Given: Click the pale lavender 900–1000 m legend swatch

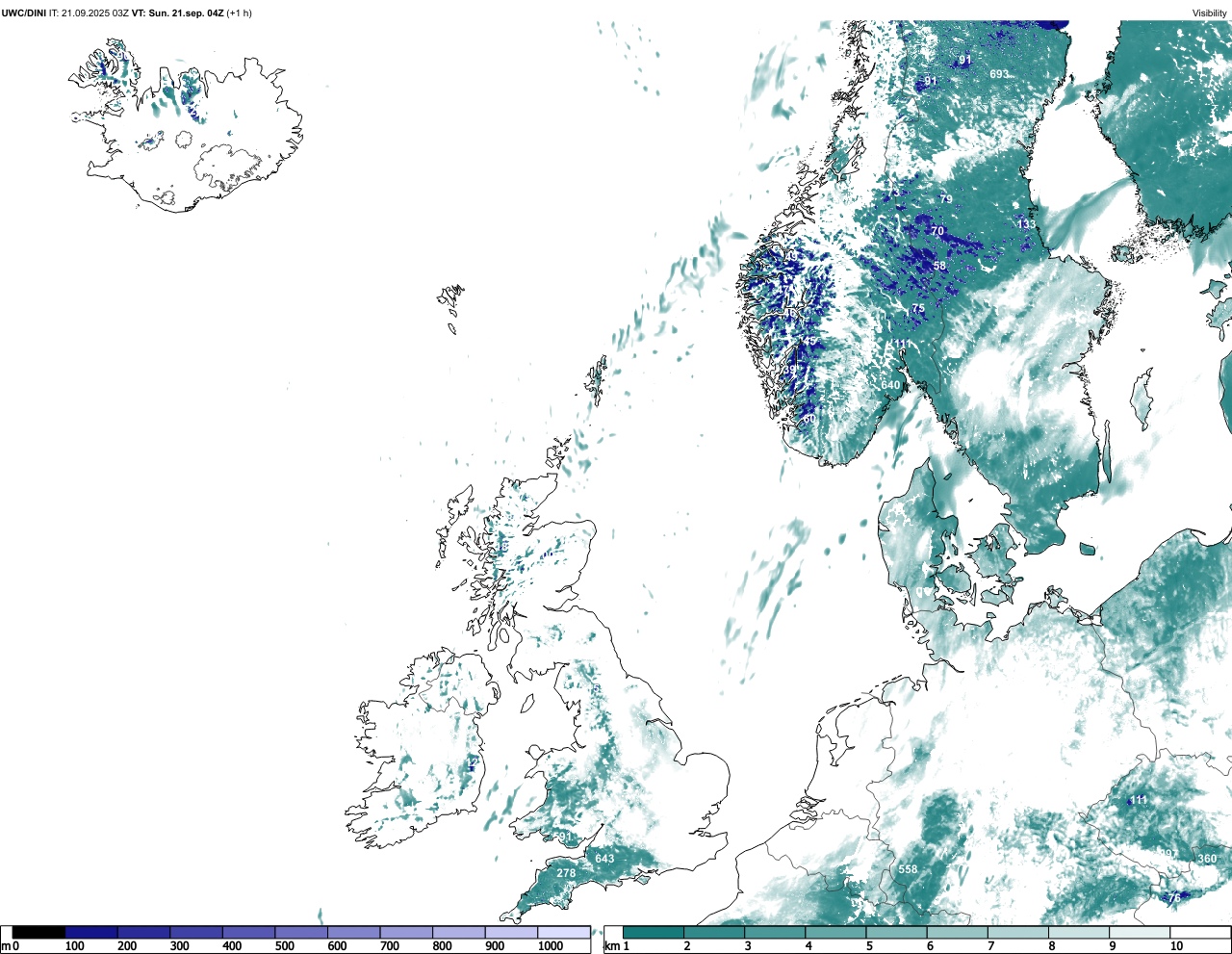Looking at the screenshot, I should click(511, 932).
